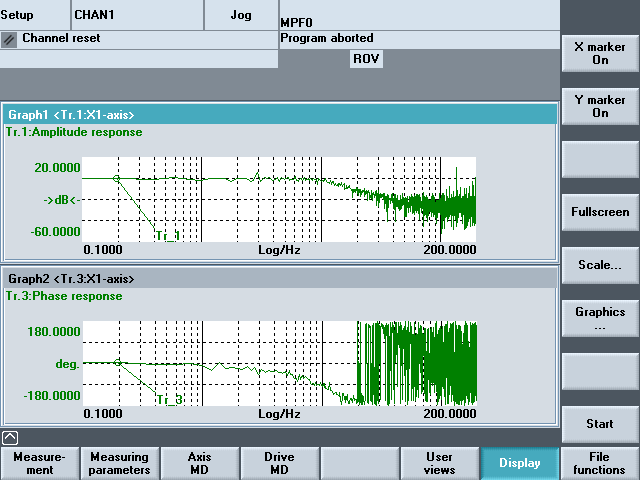Image resolution: width=640 pixels, height=480 pixels.
Task: Open the Drive MD softkey
Action: pos(280,463)
